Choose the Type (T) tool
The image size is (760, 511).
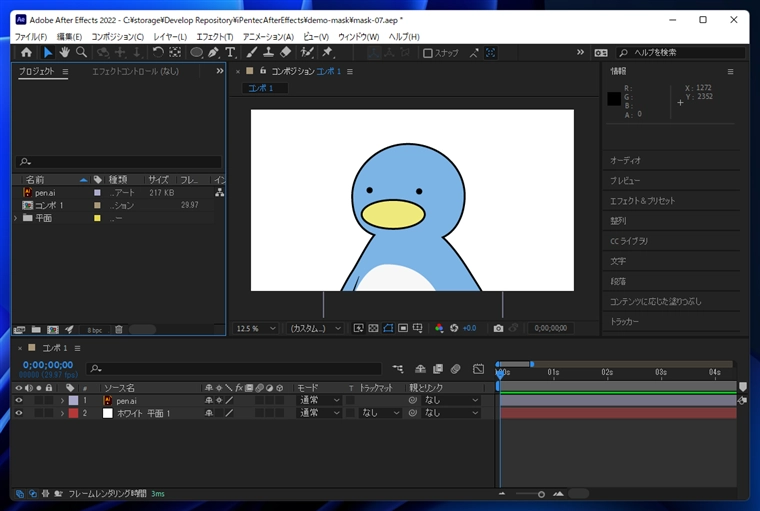click(x=230, y=52)
